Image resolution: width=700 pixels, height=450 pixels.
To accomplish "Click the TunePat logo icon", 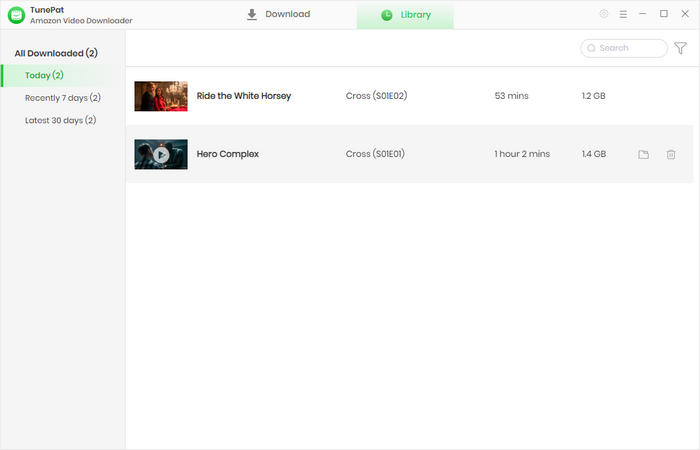I will tap(17, 15).
